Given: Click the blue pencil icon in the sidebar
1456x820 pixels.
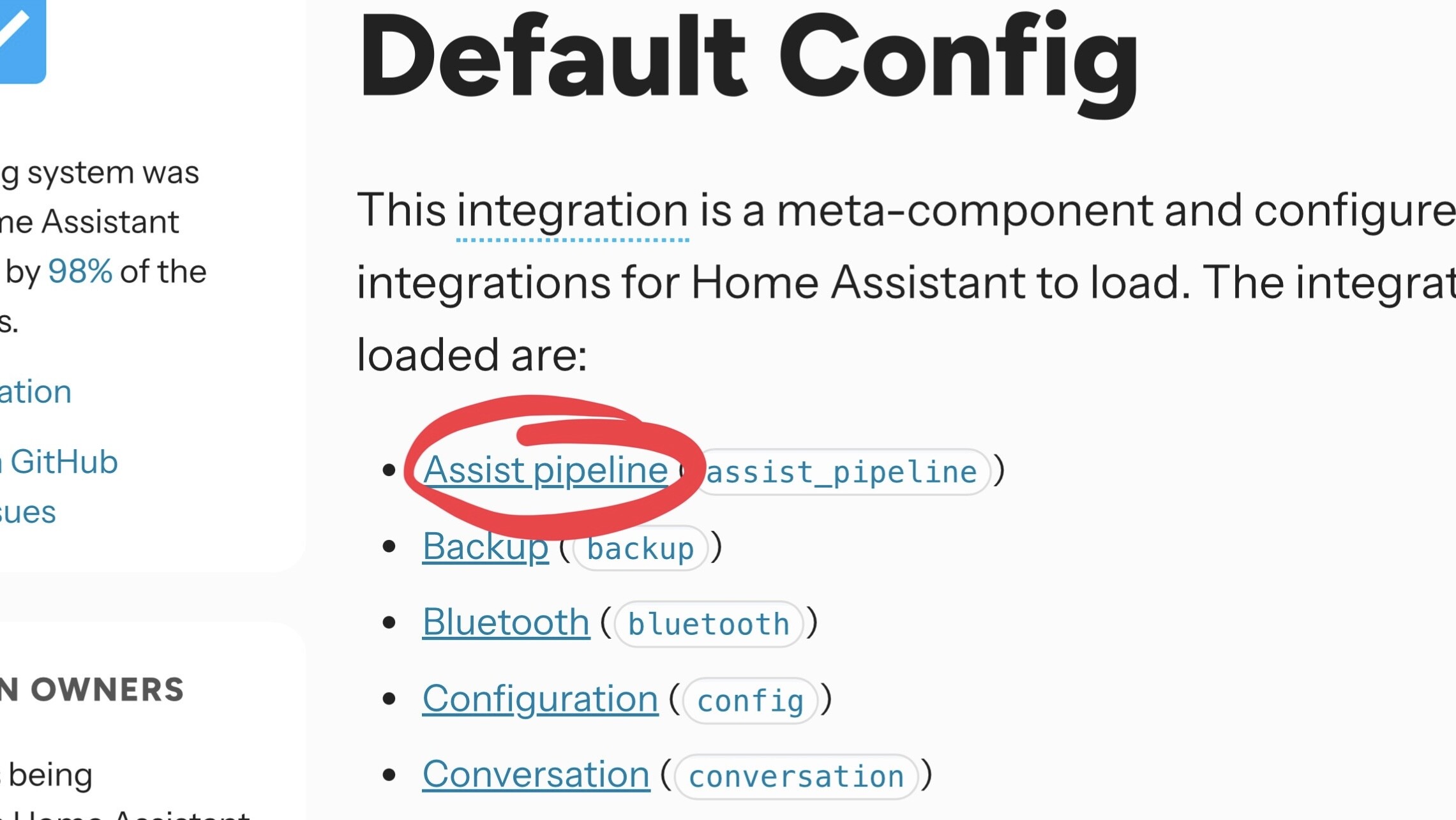Looking at the screenshot, I should point(18,37).
